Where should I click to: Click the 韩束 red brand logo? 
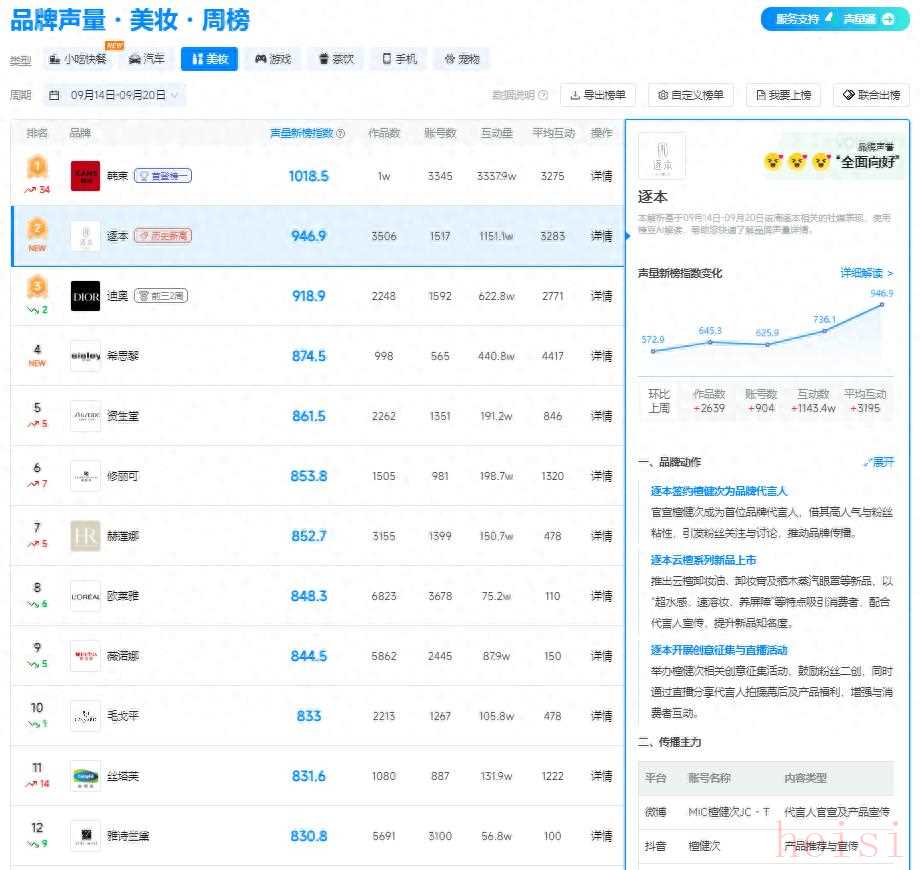pos(85,176)
